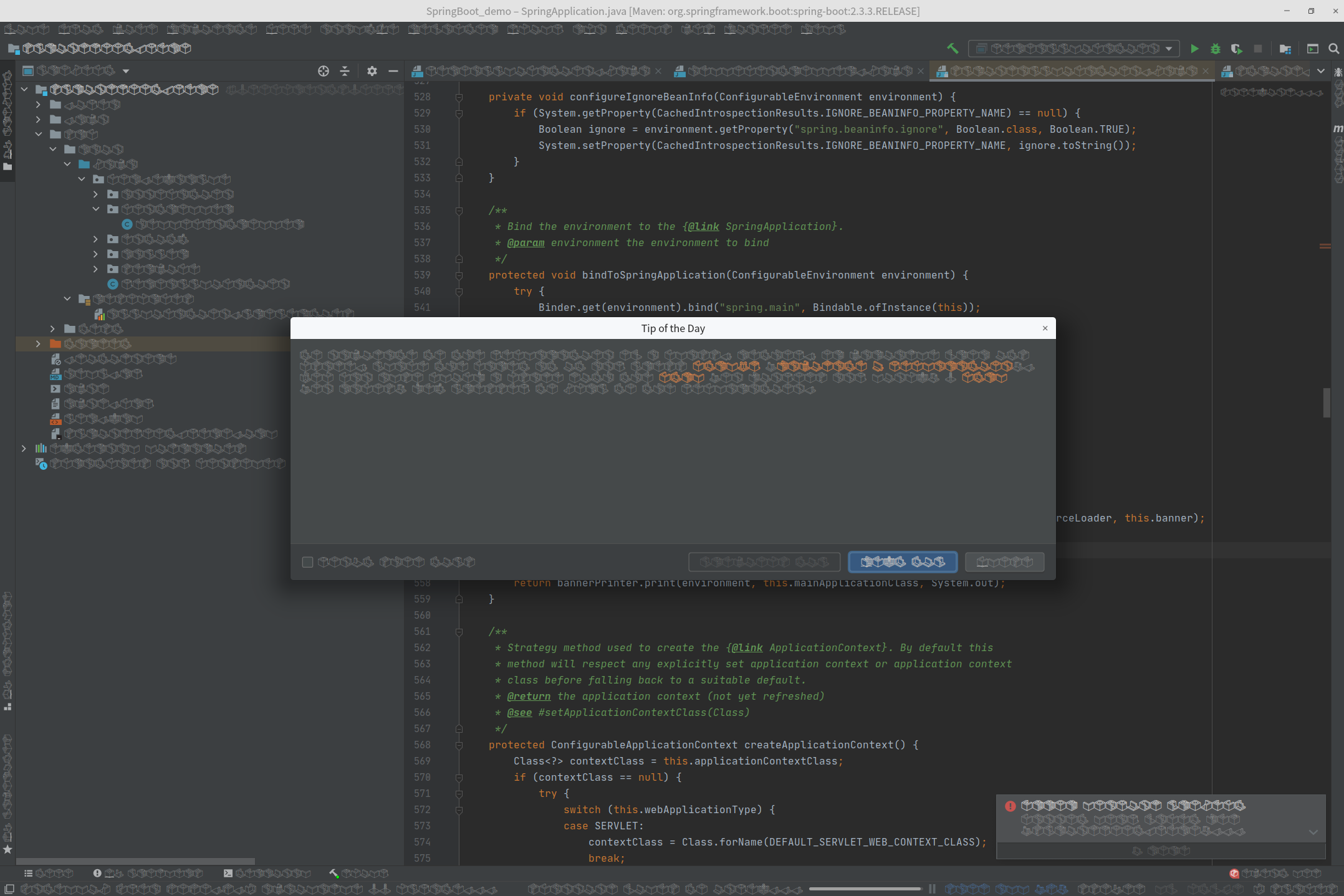Show hidden editor tabs chevron
Screen dimensions: 1344x896
[x=1321, y=71]
